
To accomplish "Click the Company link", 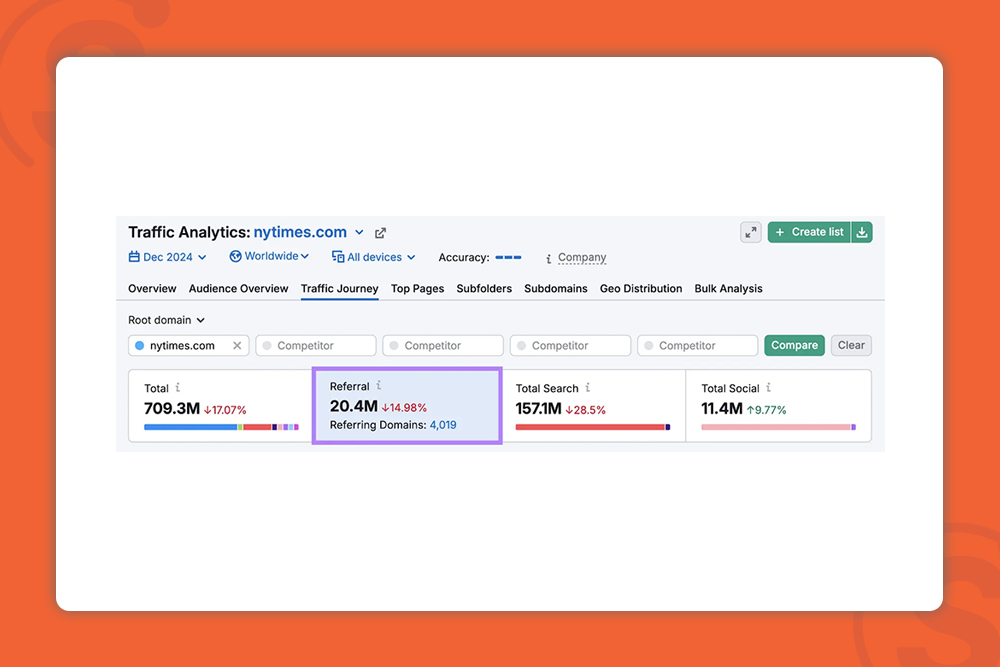I will [582, 258].
